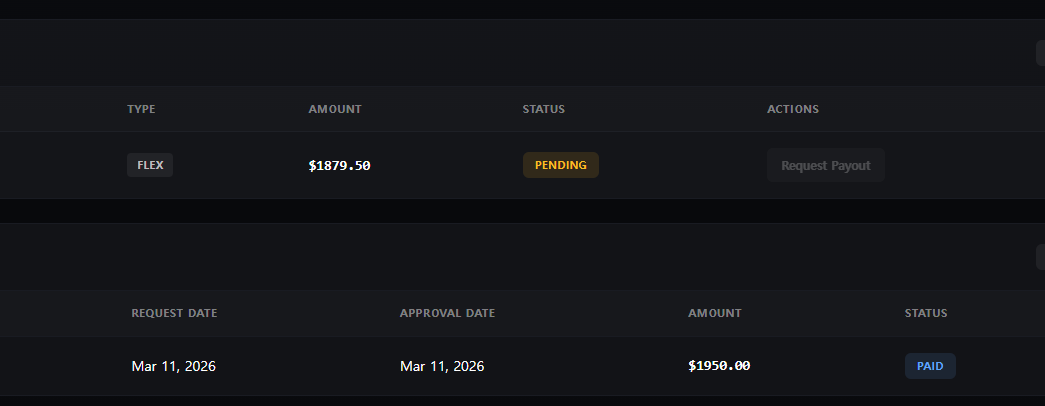Select the Mar 11, 2026 approval date cell
The image size is (1045, 406).
click(x=442, y=366)
